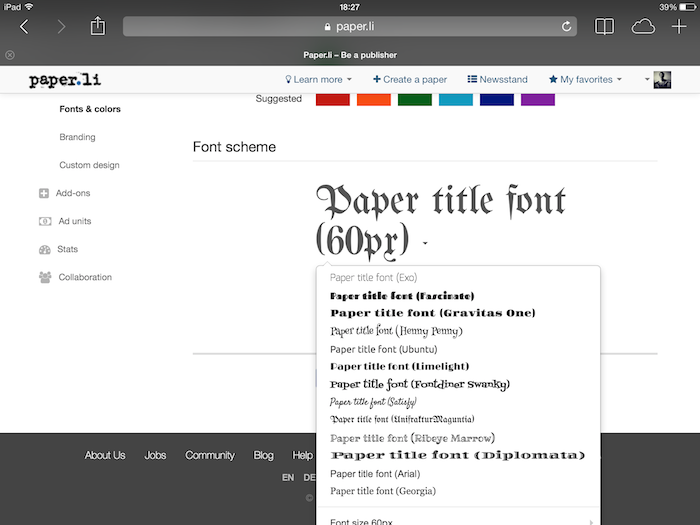This screenshot has width=700, height=525.
Task: Pick the green suggested color swatch
Action: [415, 100]
